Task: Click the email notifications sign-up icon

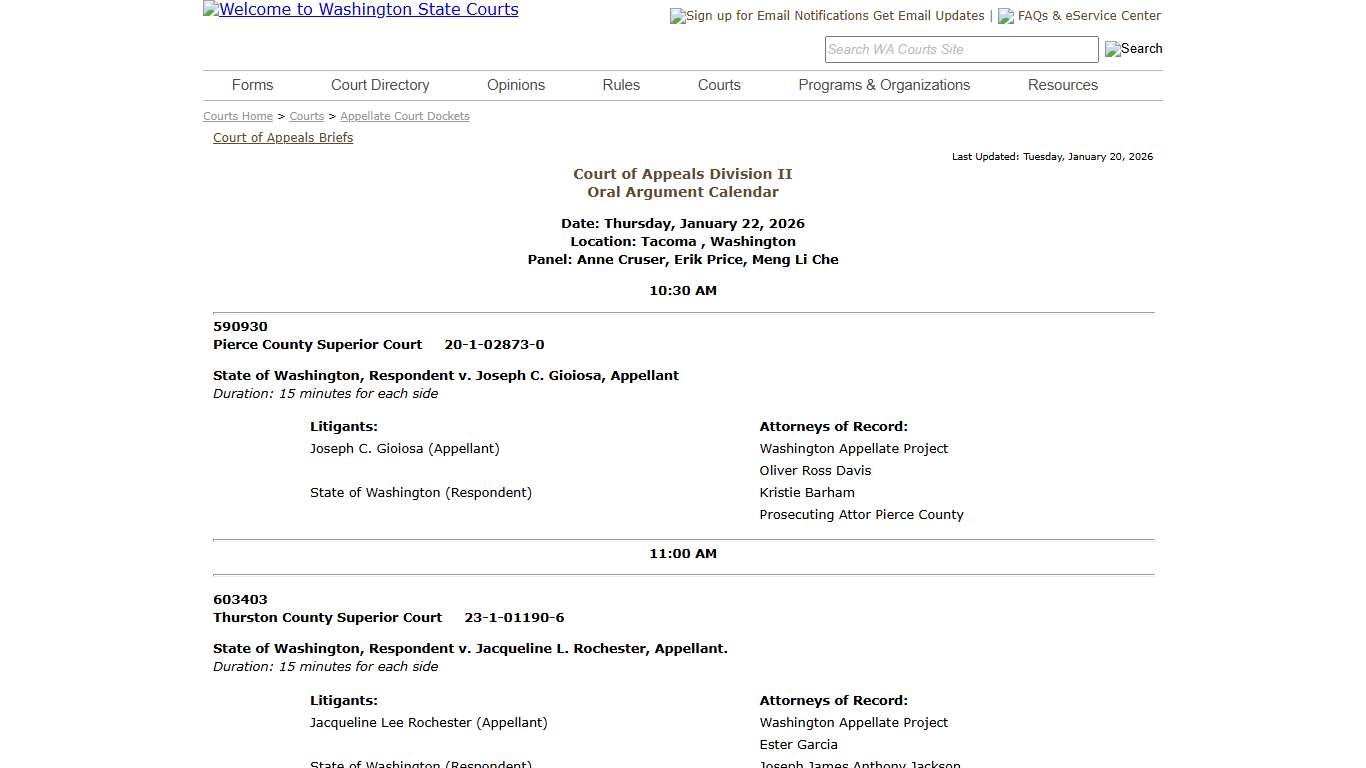Action: click(x=677, y=15)
